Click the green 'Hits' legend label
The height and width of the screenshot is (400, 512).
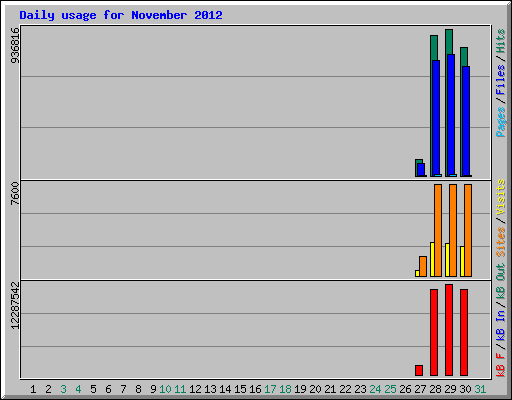tap(500, 41)
